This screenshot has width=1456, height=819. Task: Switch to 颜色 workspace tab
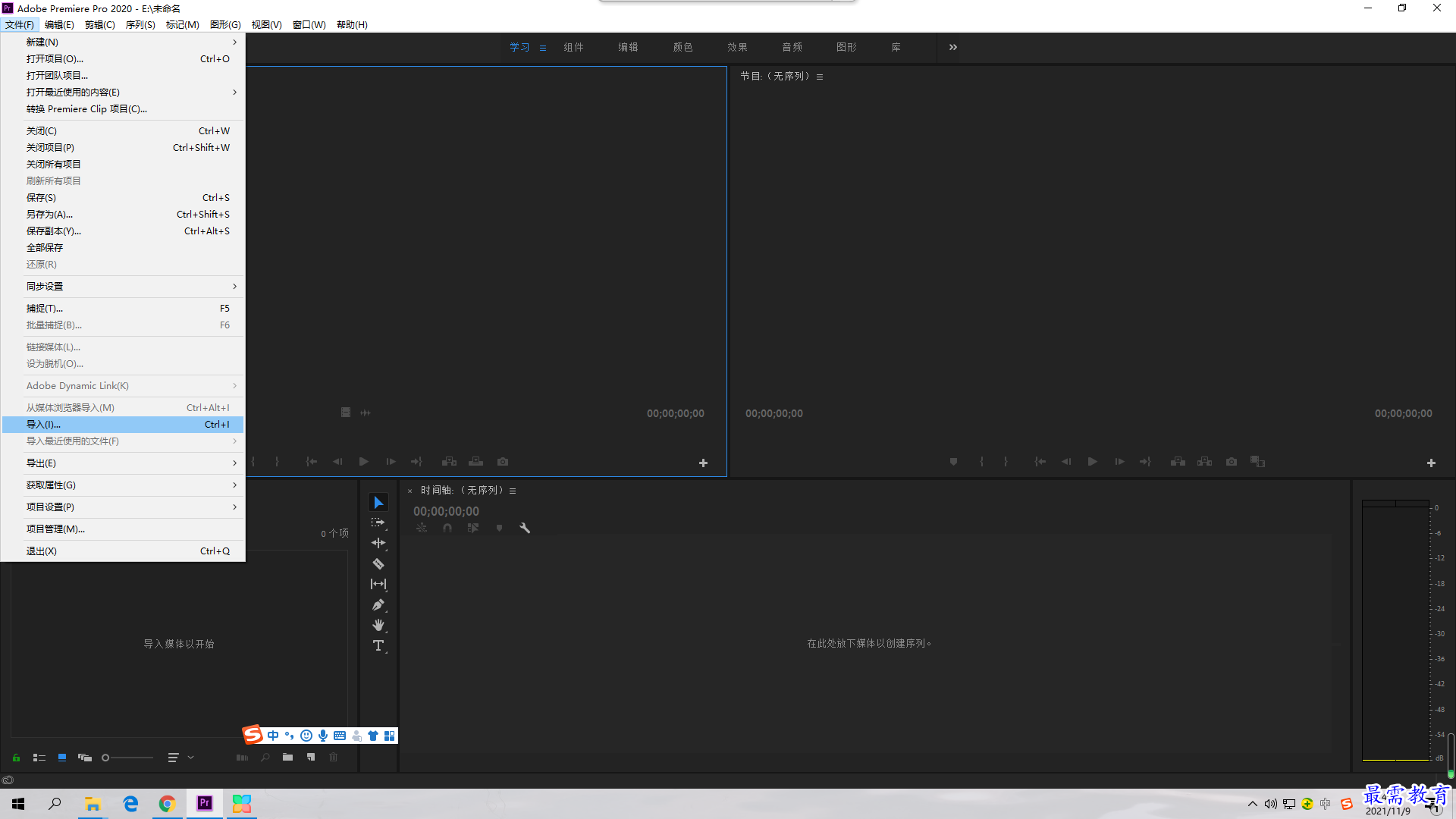(682, 47)
